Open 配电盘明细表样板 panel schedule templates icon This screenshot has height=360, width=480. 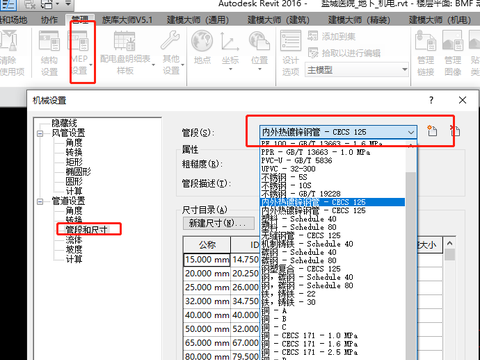(125, 41)
